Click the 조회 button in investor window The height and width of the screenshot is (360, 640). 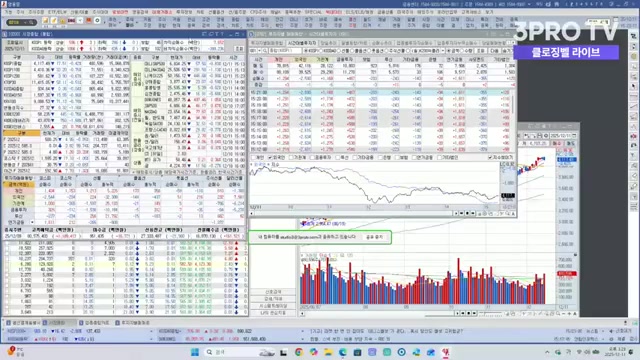point(481,51)
